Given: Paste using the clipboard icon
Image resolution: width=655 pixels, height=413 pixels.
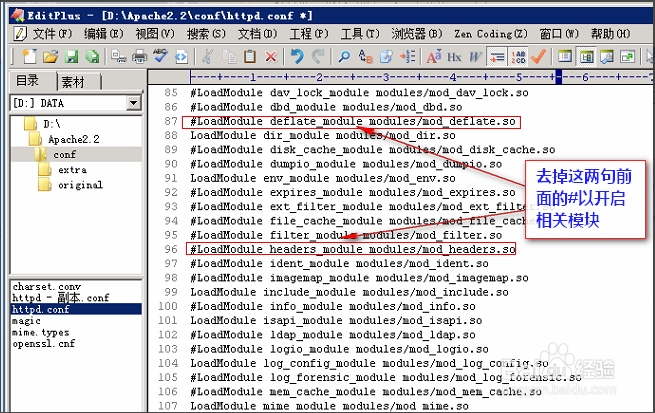Looking at the screenshot, I should [x=250, y=56].
